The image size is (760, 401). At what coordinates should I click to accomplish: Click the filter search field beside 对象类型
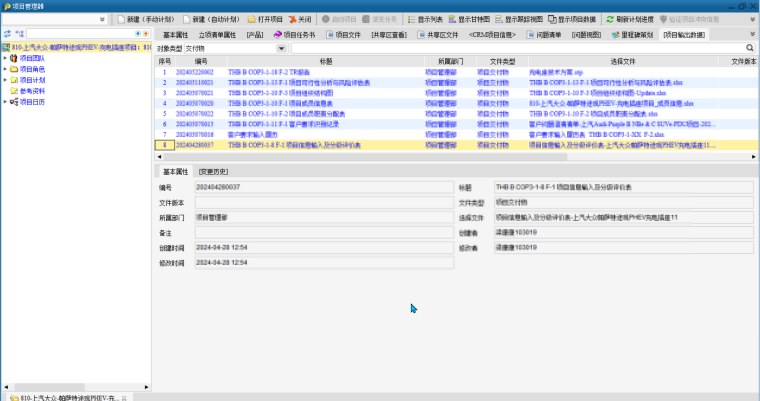[x=518, y=48]
